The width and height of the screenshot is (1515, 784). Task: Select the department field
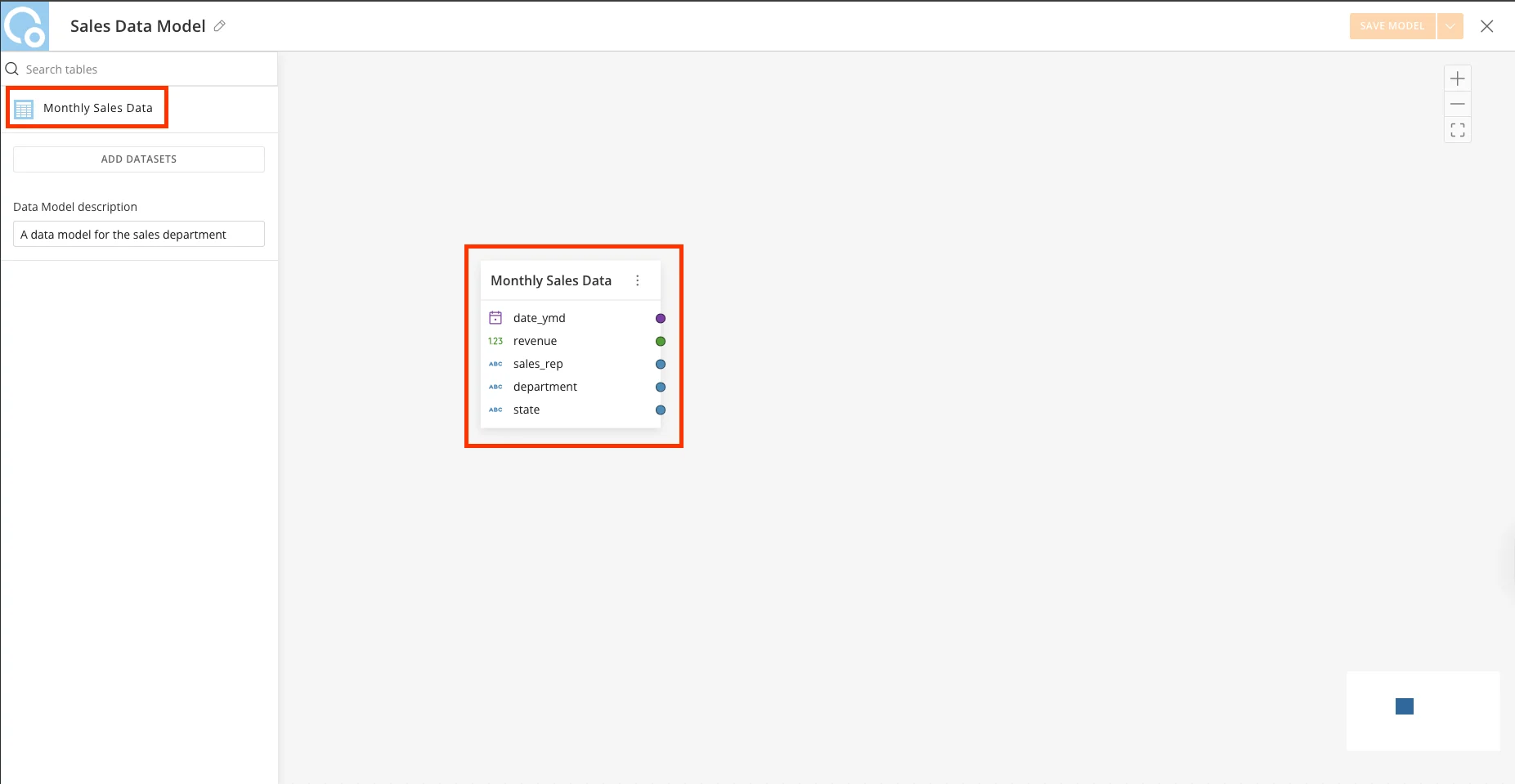[545, 387]
